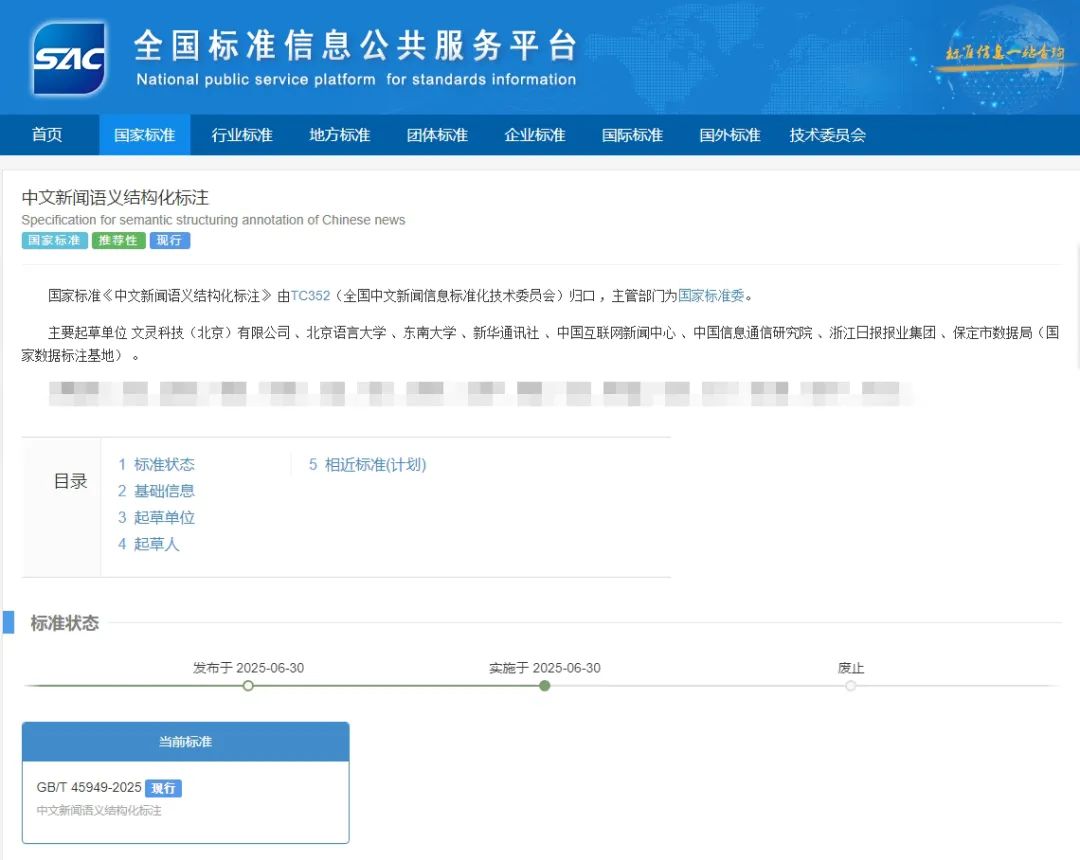Image resolution: width=1080 pixels, height=860 pixels.
Task: Open the 技术委员会 nav item
Action: click(827, 135)
